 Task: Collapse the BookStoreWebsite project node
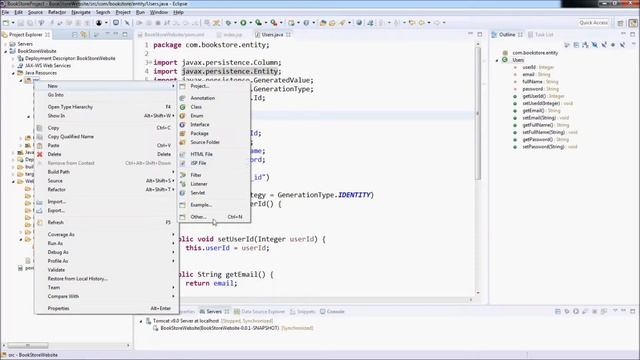(6, 51)
